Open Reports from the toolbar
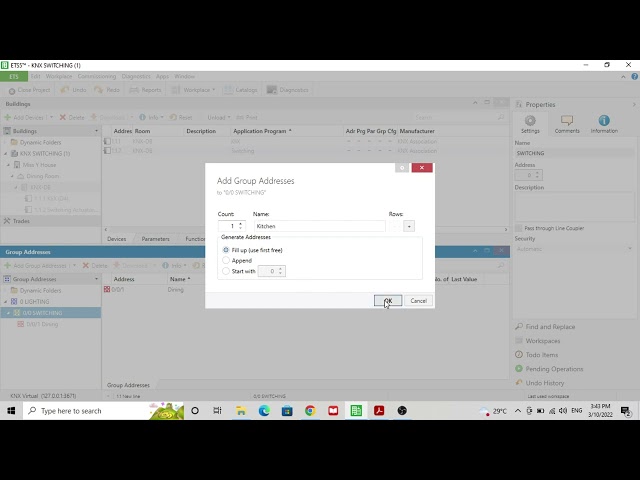Viewport: 640px width, 480px height. (145, 90)
